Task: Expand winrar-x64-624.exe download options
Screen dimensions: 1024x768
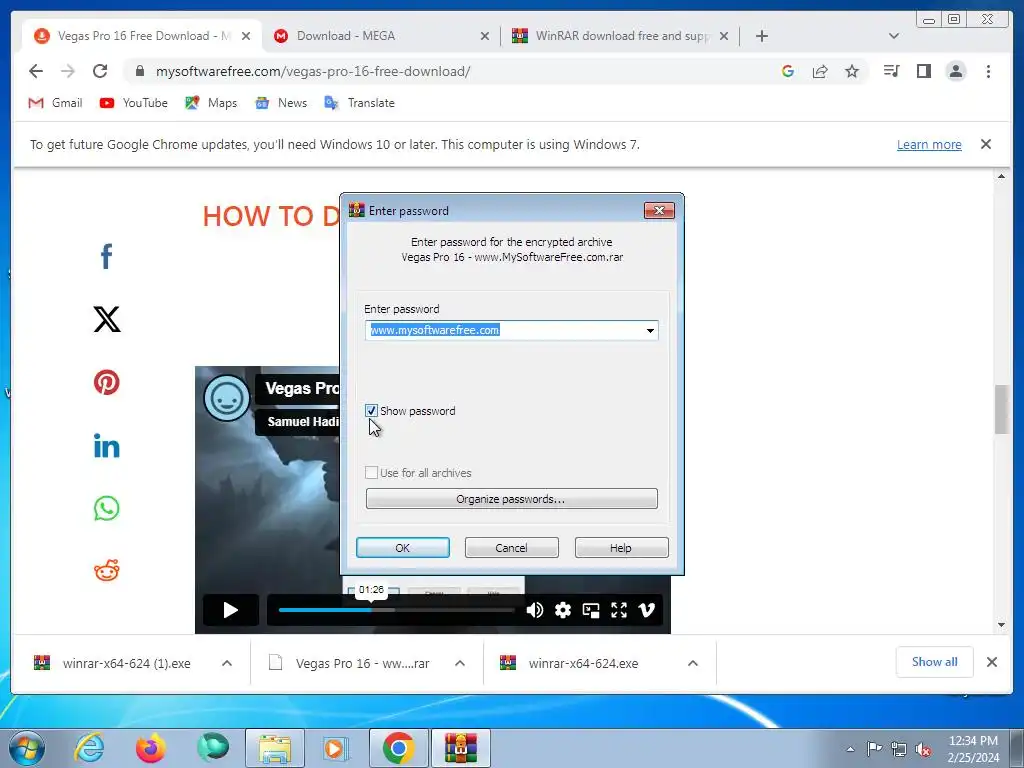Action: (x=693, y=664)
